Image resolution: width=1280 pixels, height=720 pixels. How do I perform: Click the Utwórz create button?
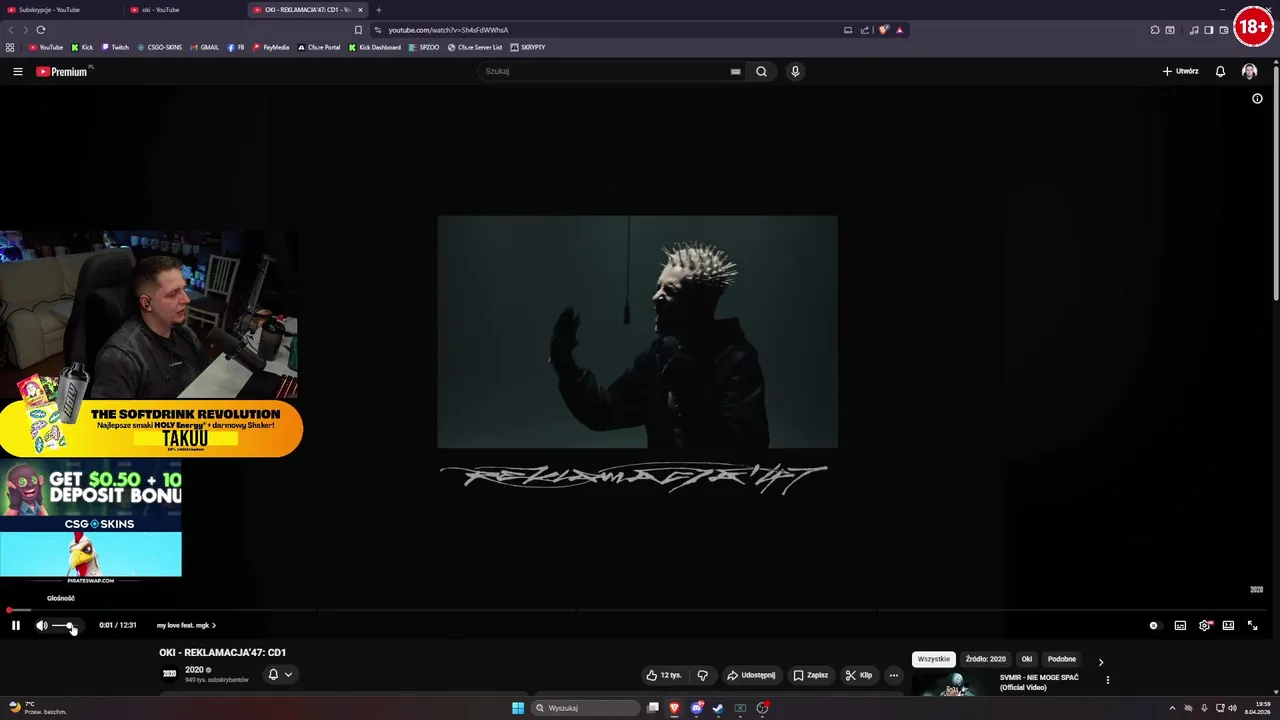[x=1180, y=71]
